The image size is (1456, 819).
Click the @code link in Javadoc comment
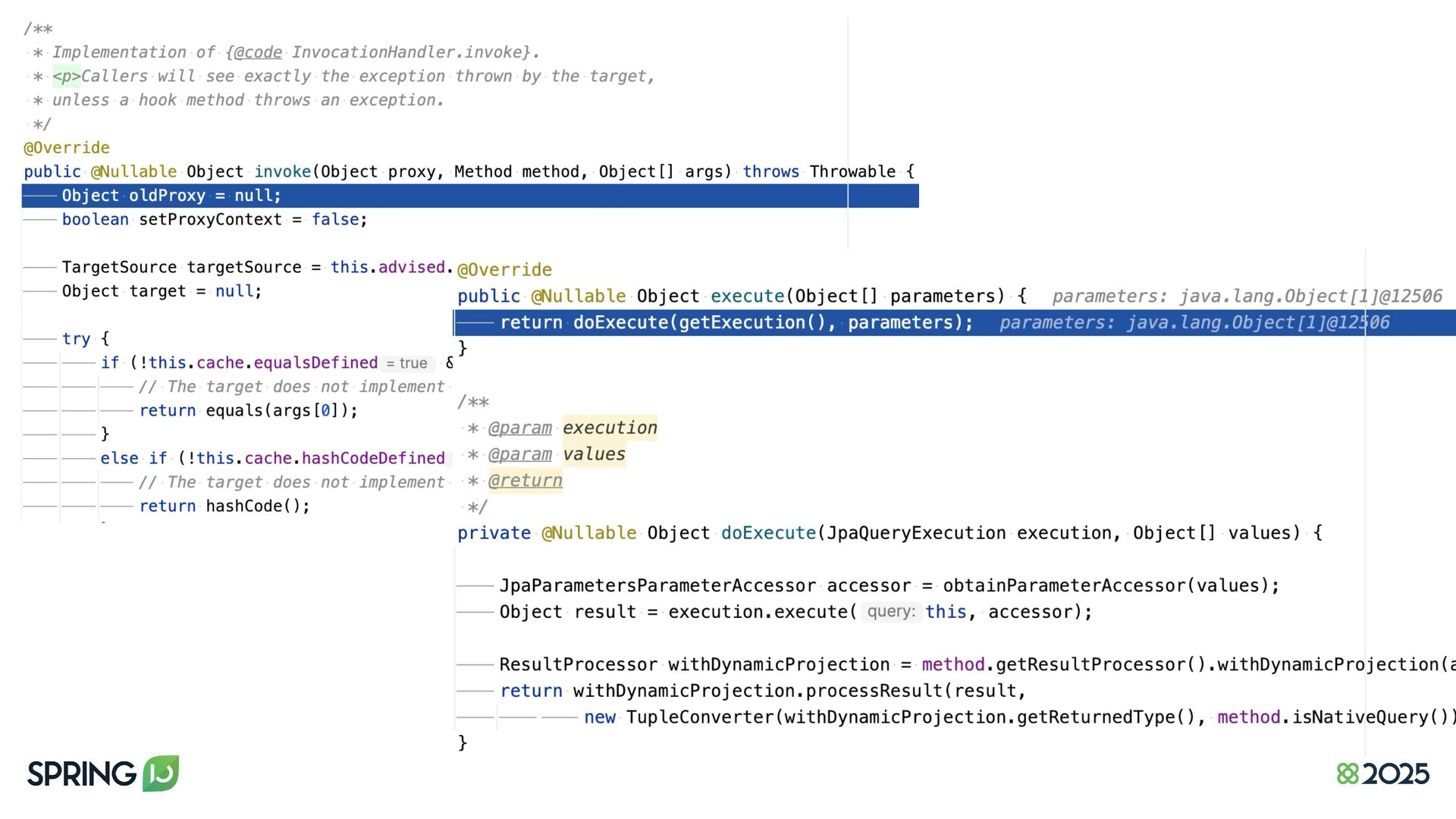[258, 52]
